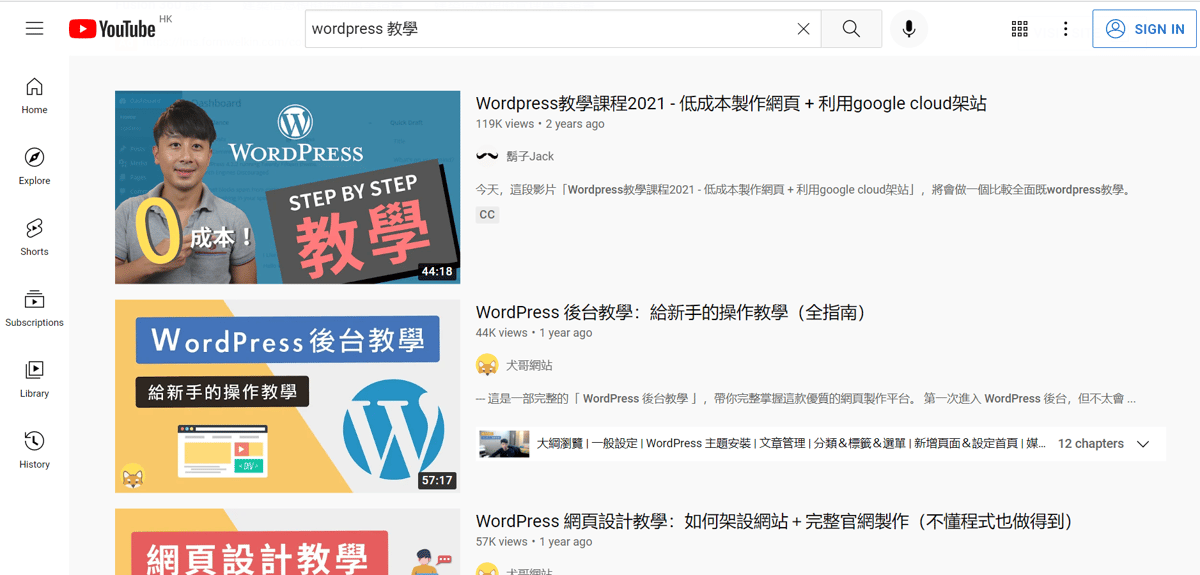This screenshot has width=1200, height=575.
Task: Open the hamburger guide menu
Action: click(35, 29)
